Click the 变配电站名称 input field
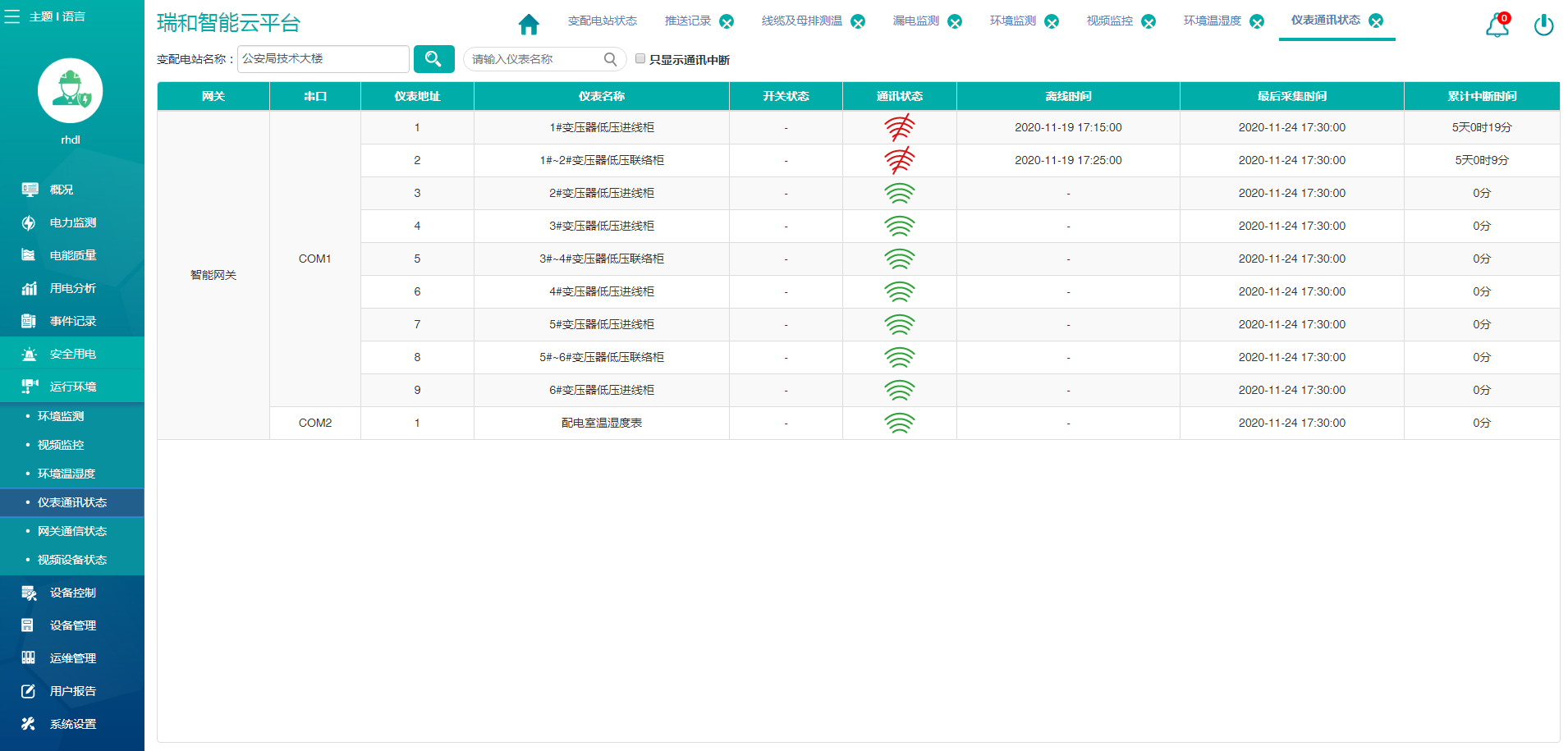 click(323, 59)
